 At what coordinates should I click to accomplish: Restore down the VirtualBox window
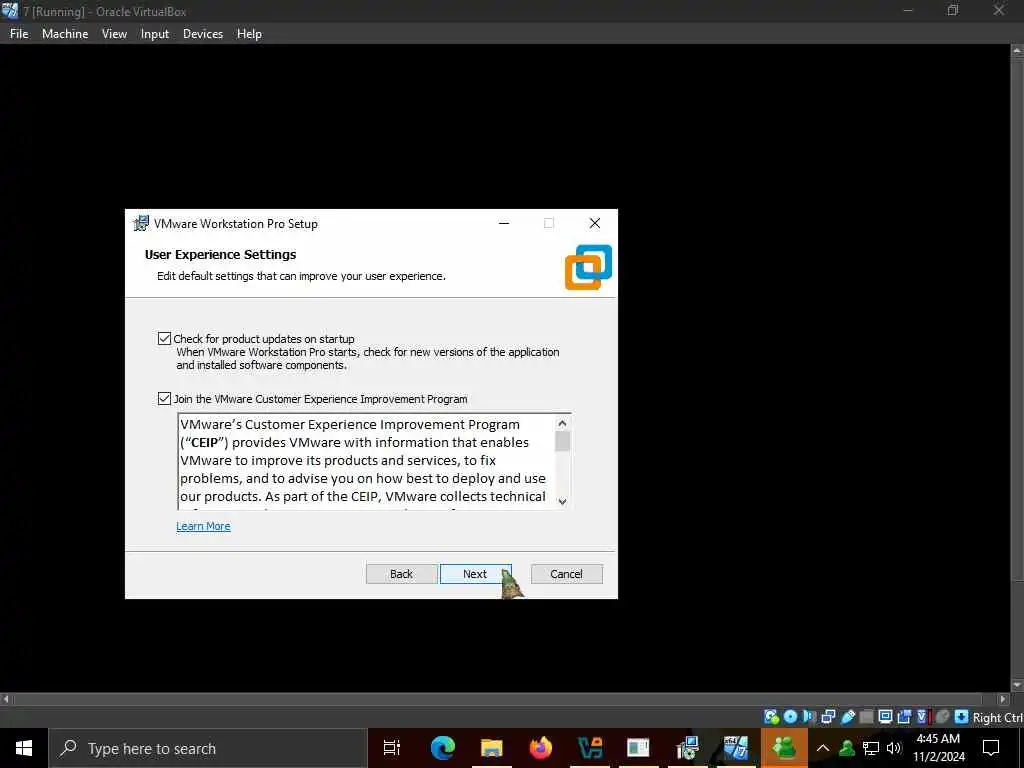(x=953, y=10)
